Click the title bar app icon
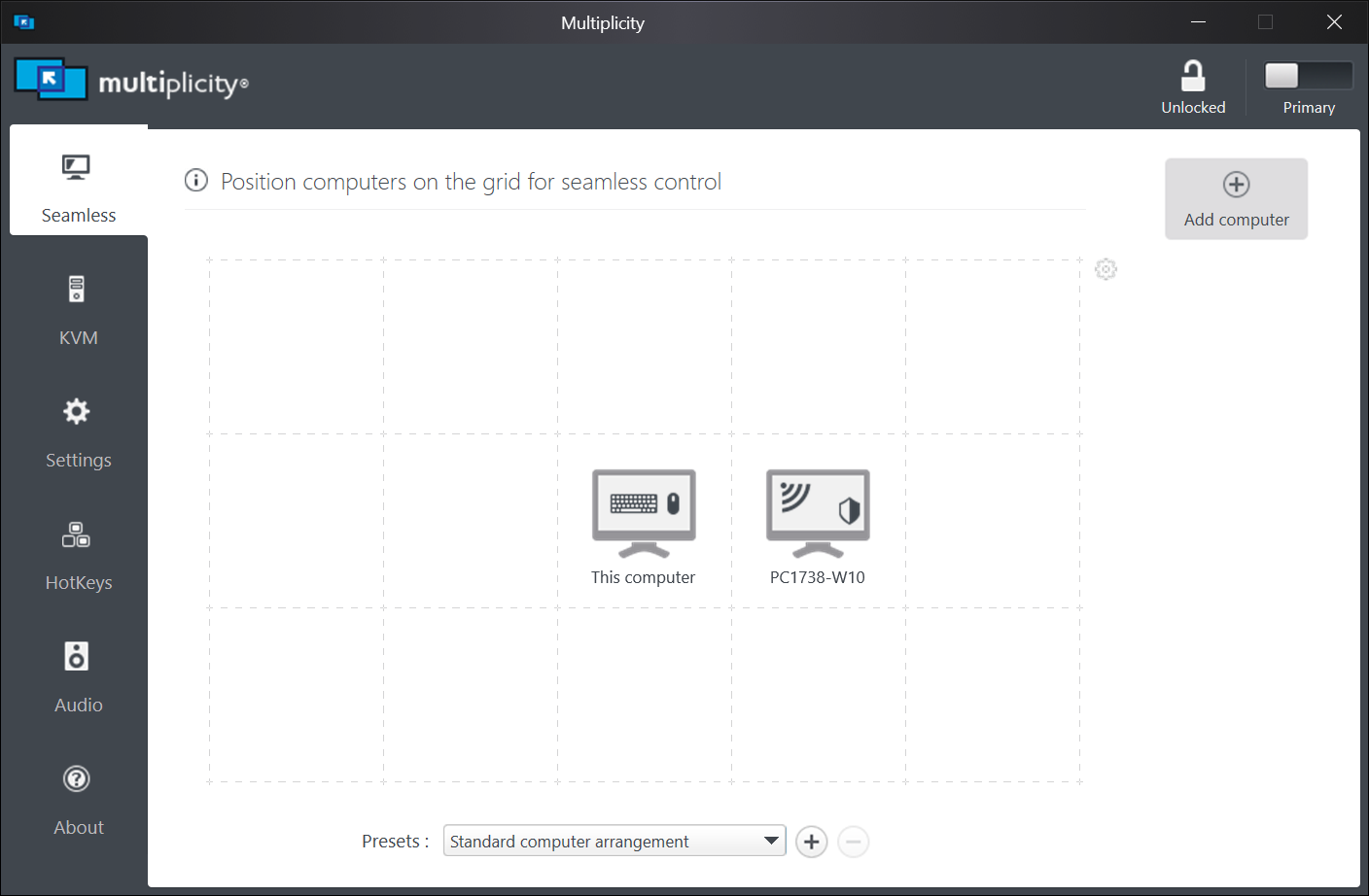Viewport: 1369px width, 896px height. coord(24,22)
